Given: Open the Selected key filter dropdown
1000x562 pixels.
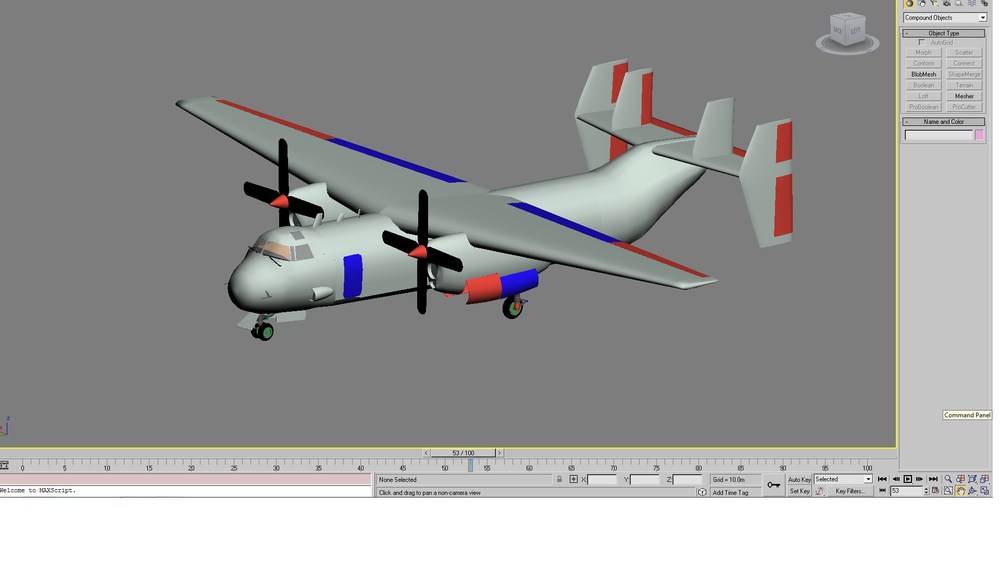Looking at the screenshot, I should pyautogui.click(x=843, y=479).
